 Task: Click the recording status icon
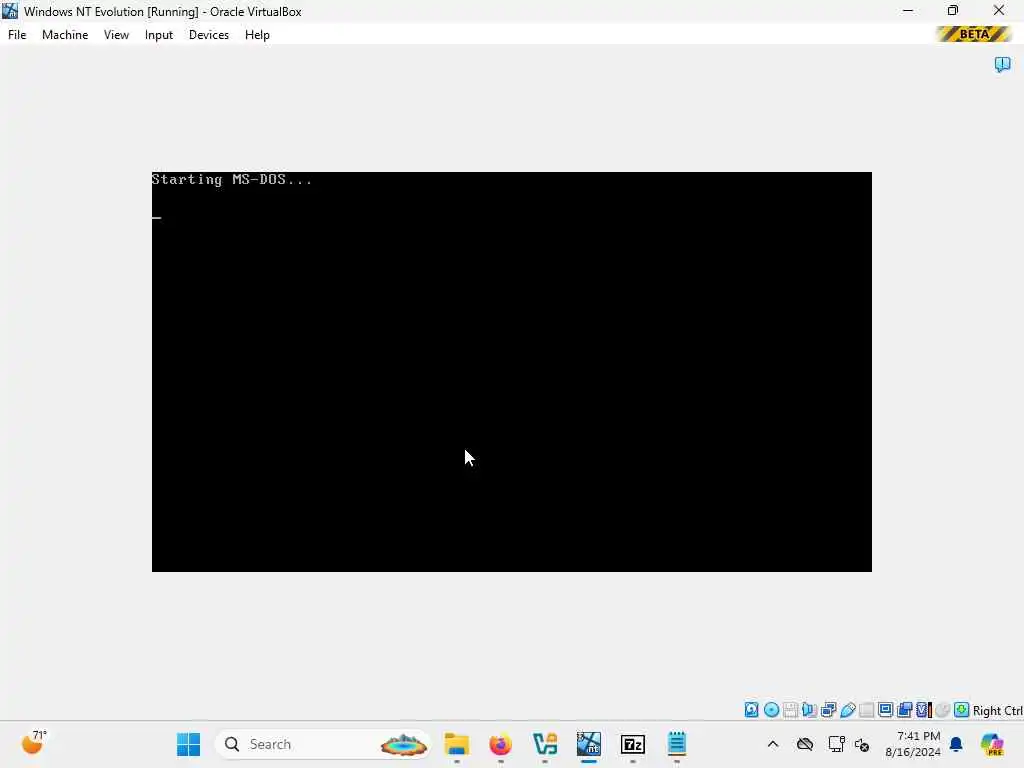click(x=904, y=710)
